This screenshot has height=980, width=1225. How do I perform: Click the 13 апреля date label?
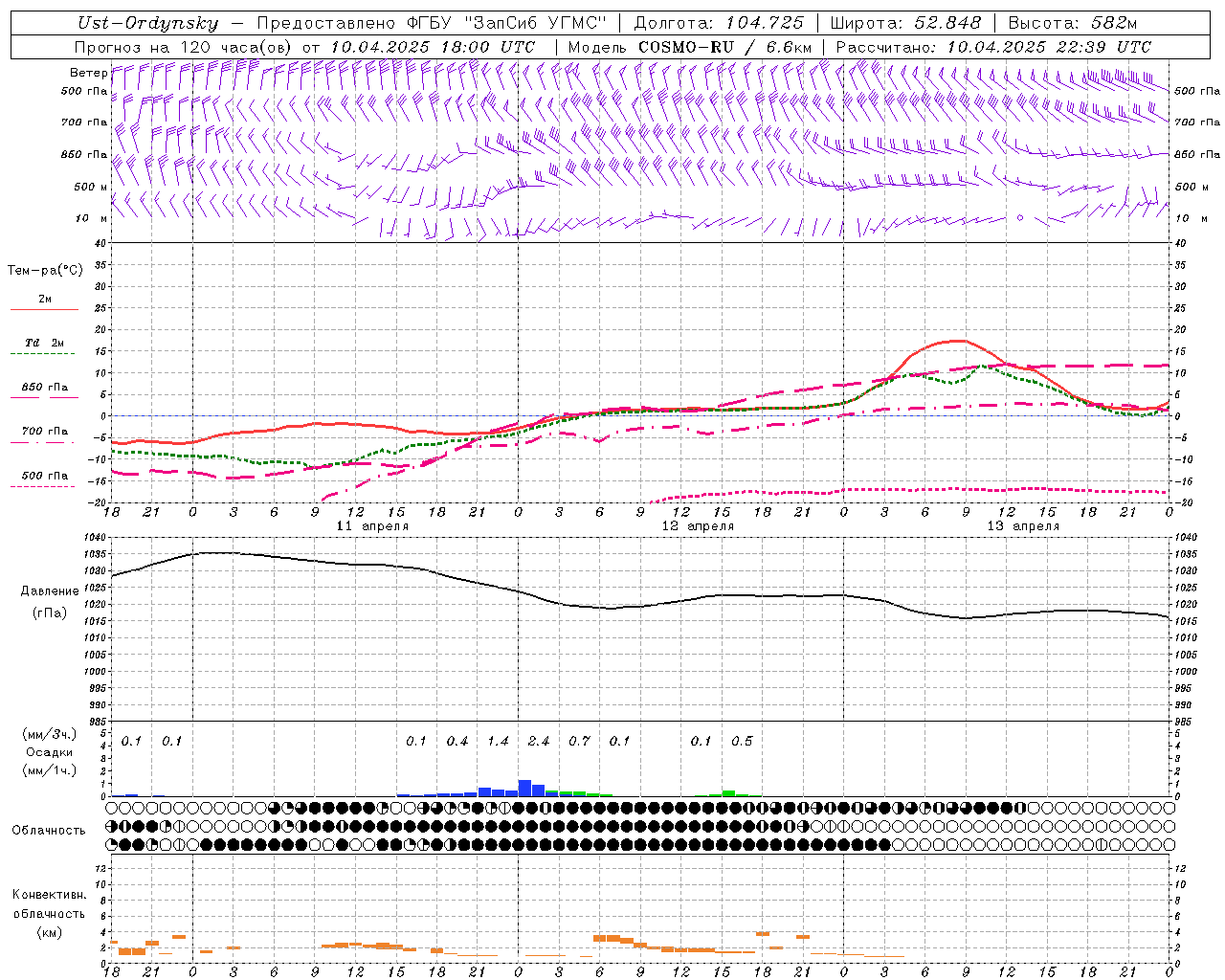(x=1023, y=526)
